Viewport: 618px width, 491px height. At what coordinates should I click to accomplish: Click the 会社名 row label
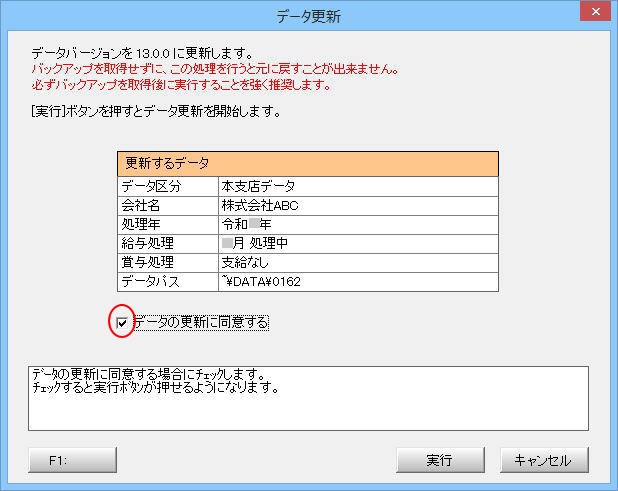coord(168,205)
